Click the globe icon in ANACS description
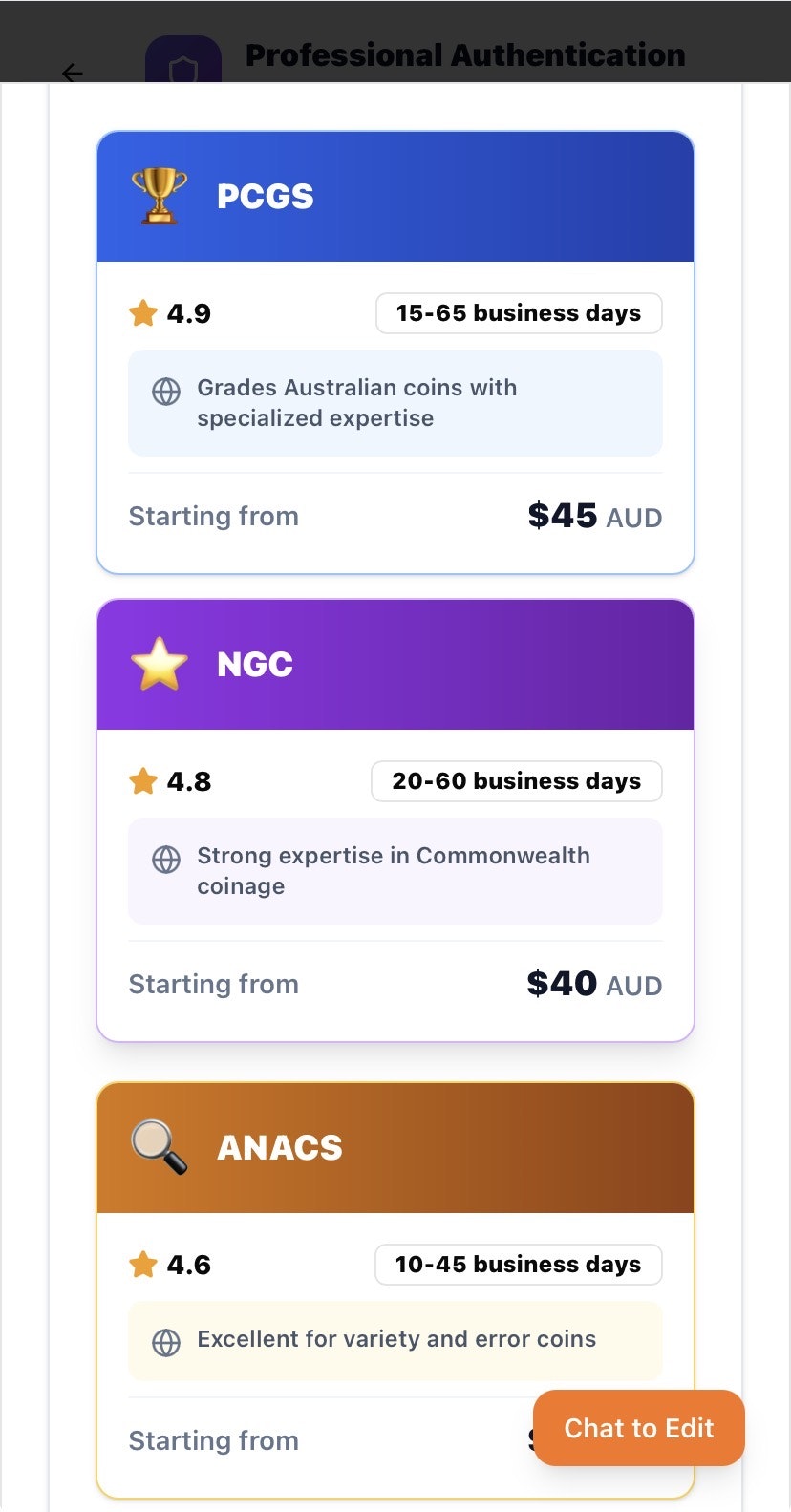The width and height of the screenshot is (791, 1512). tap(166, 1342)
